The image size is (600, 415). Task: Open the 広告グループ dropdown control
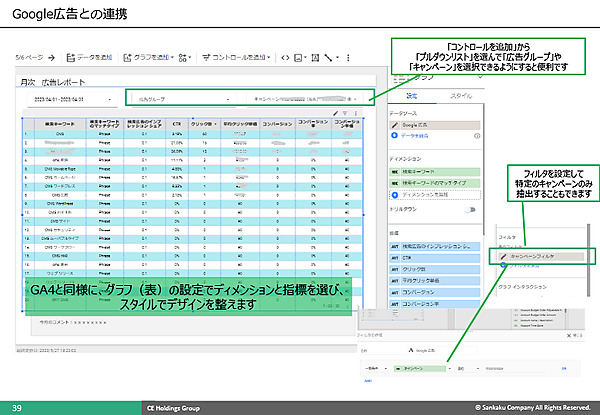click(x=182, y=100)
